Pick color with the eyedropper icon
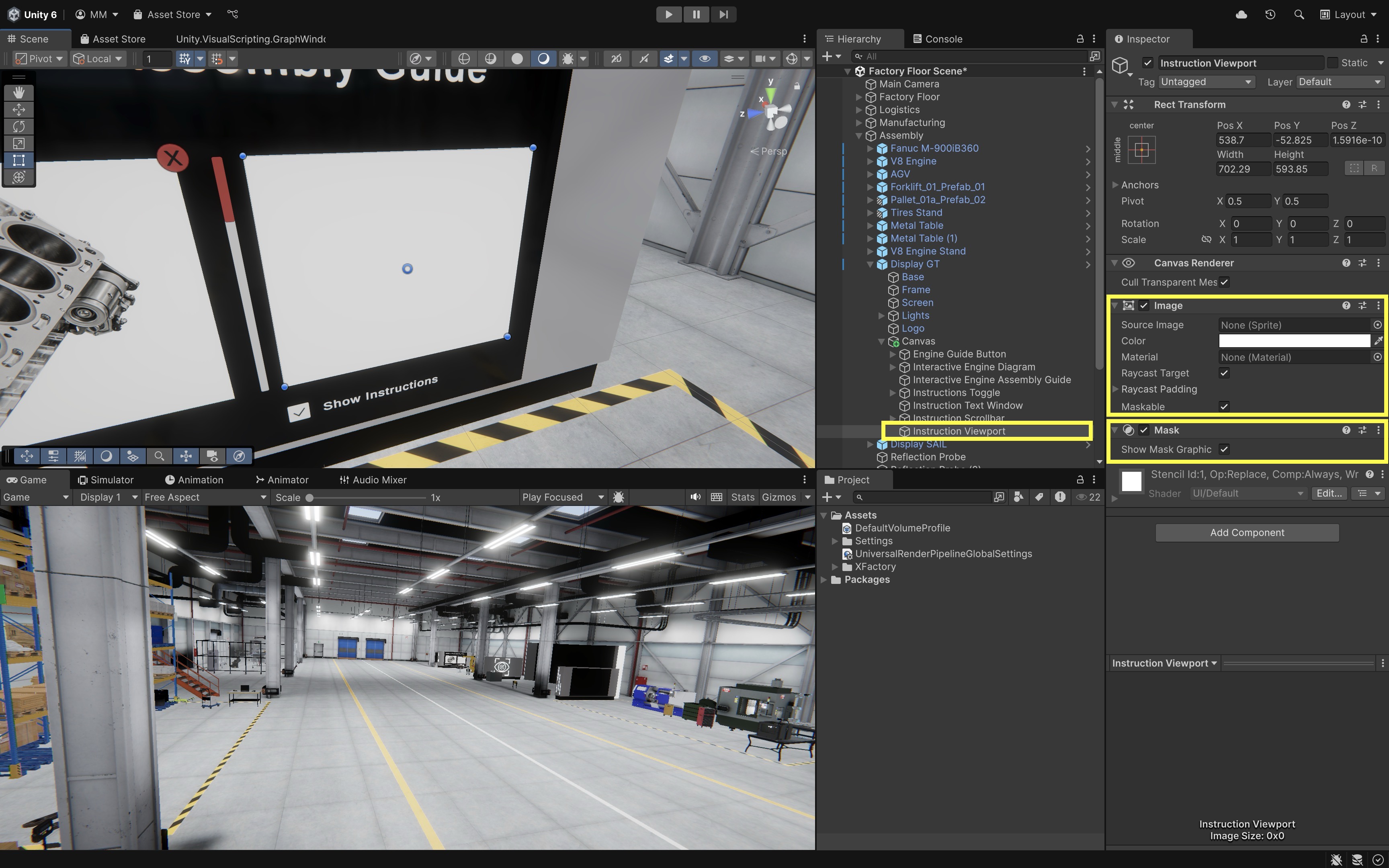Screen dimensions: 1389x868 pos(1378,341)
